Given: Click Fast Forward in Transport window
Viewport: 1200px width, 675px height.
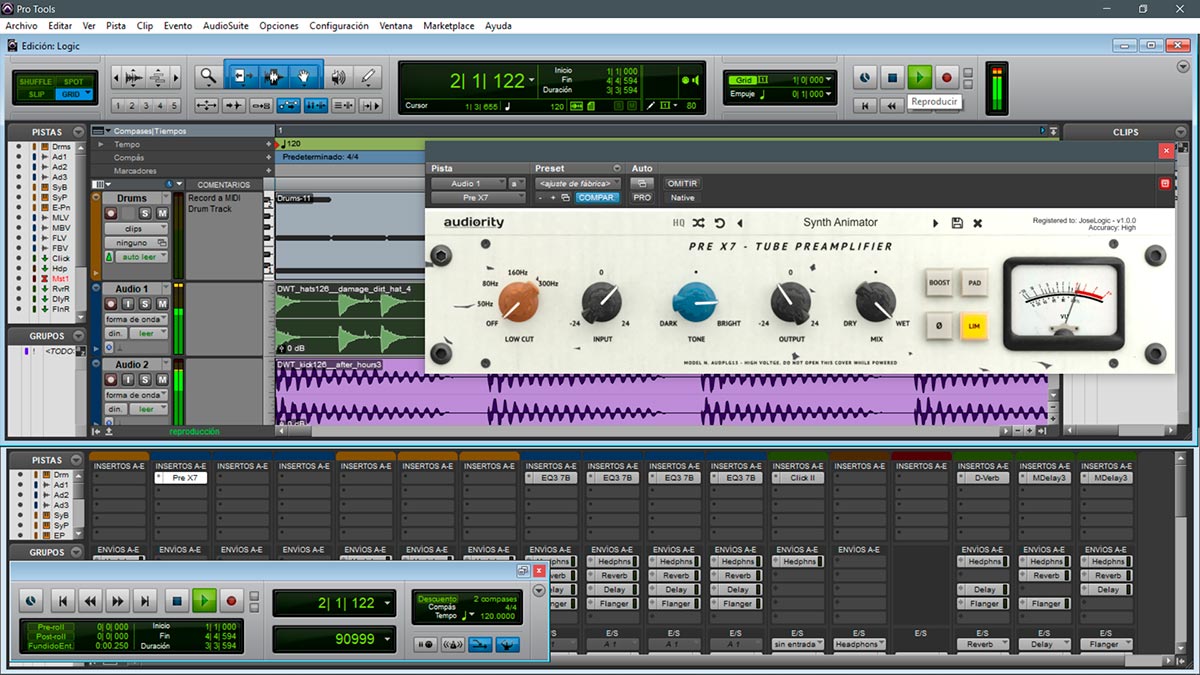Looking at the screenshot, I should point(118,601).
